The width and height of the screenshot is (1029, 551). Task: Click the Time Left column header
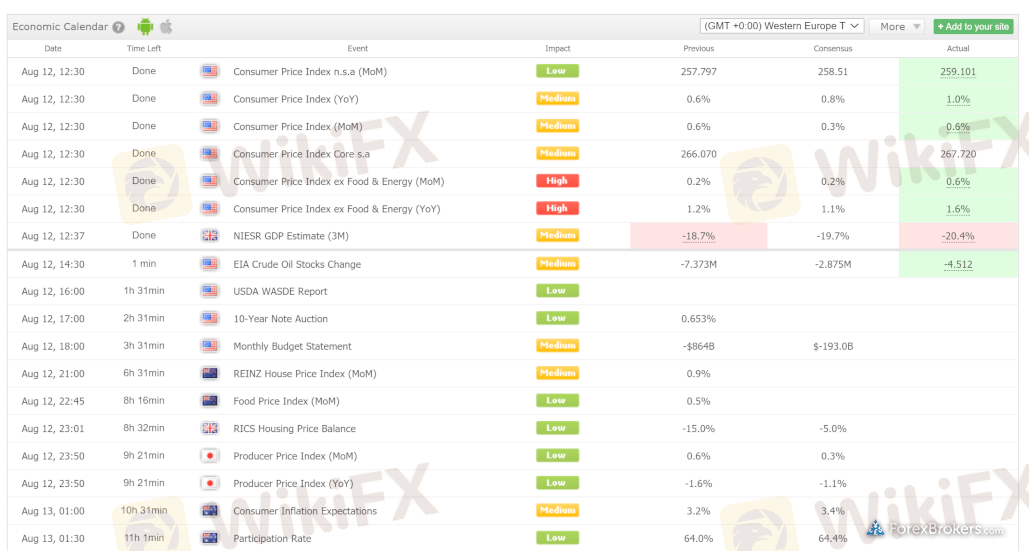point(144,48)
